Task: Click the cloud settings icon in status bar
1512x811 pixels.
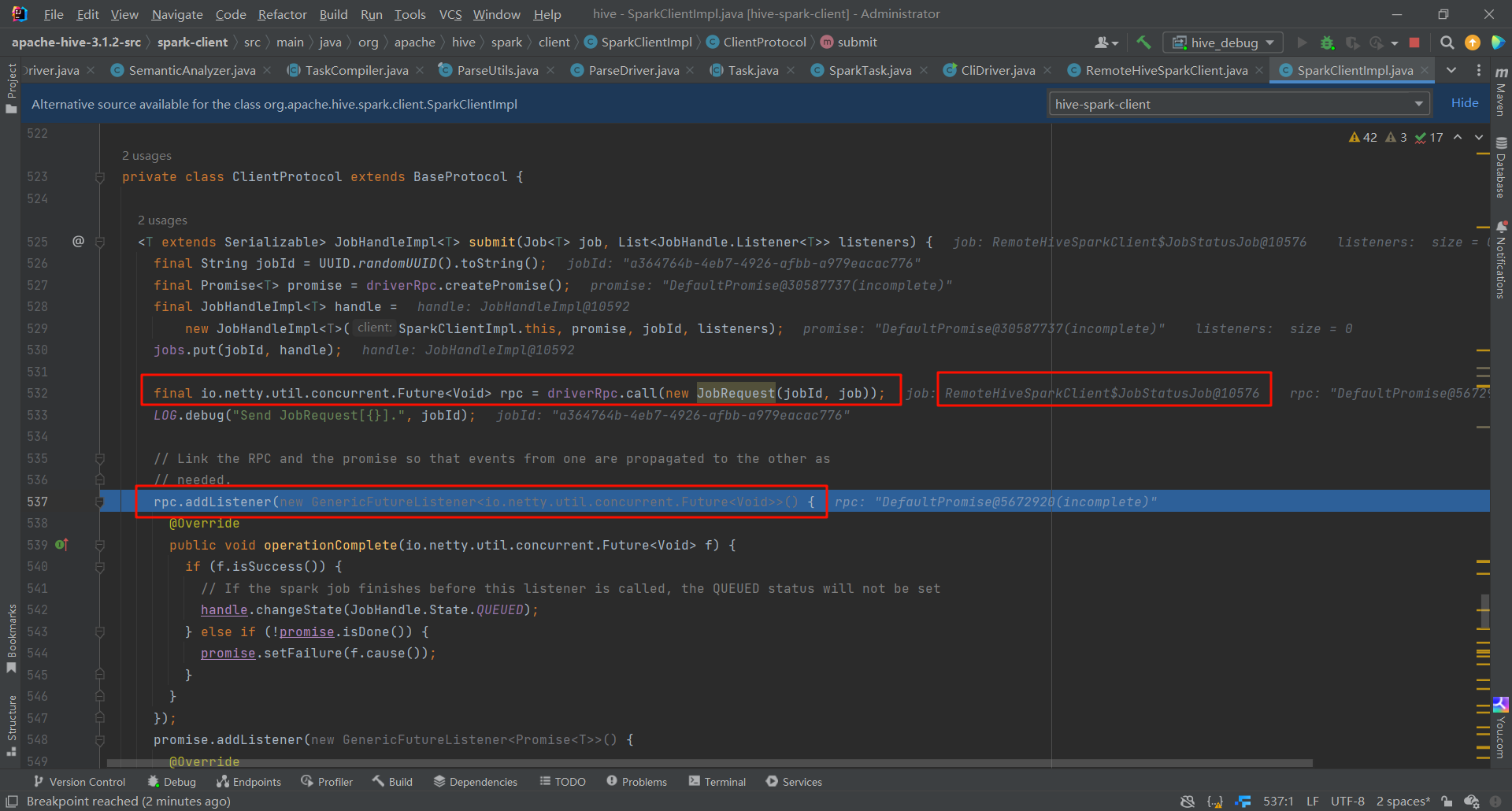Action: coord(1471,802)
